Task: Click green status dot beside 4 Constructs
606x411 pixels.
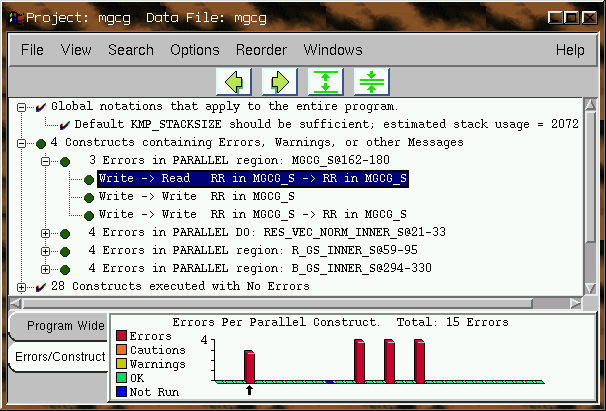Action: pos(40,143)
